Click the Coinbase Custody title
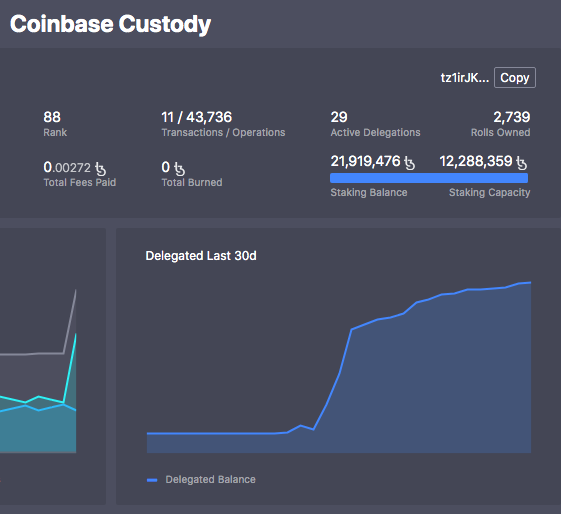This screenshot has height=514, width=561. point(110,24)
